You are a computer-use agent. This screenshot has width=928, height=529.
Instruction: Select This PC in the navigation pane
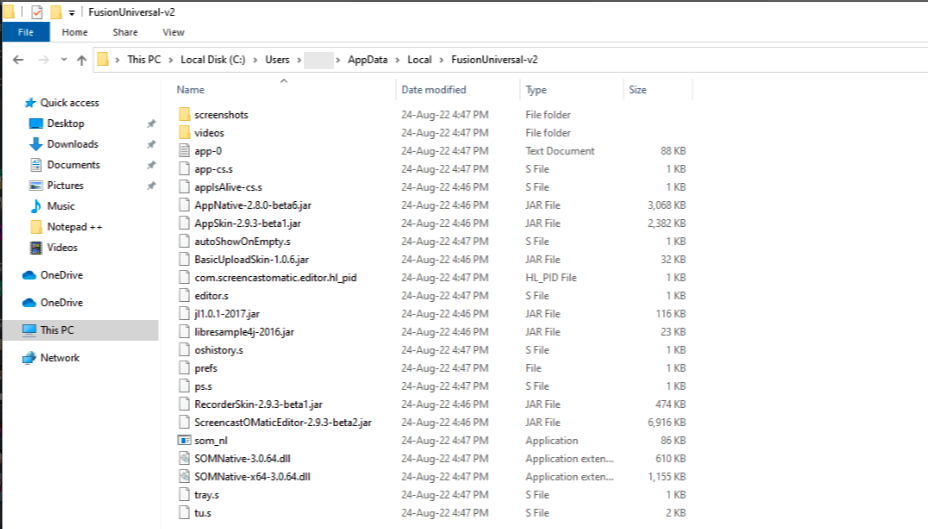[x=56, y=330]
